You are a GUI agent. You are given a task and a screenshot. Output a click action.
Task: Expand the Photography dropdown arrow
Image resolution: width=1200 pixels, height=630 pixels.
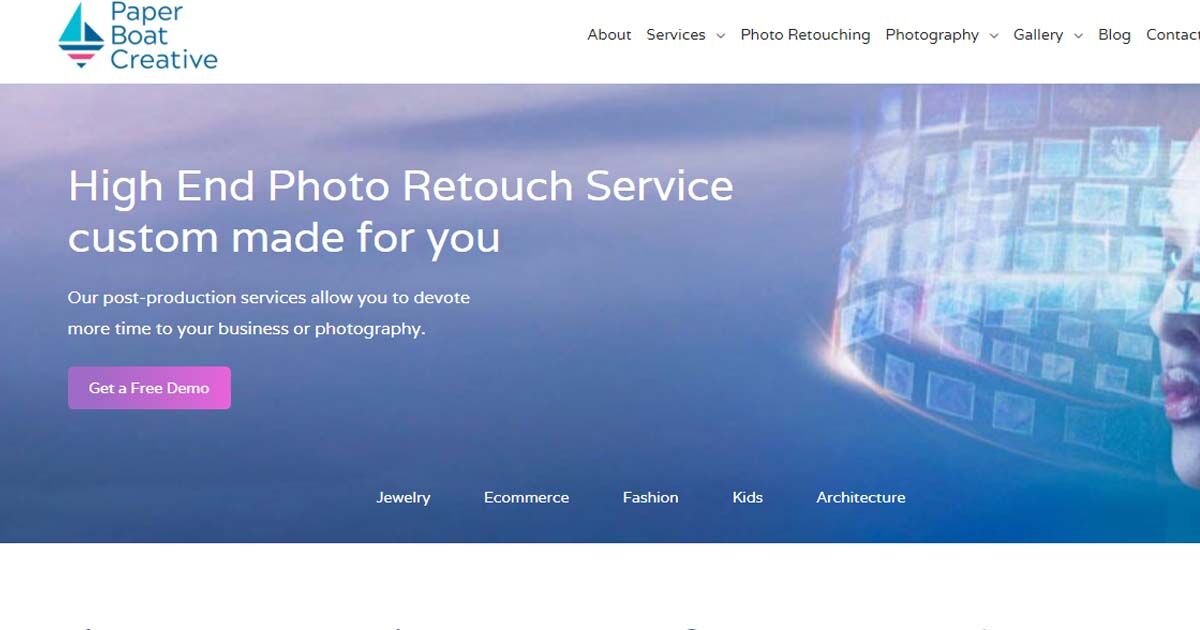(x=993, y=36)
